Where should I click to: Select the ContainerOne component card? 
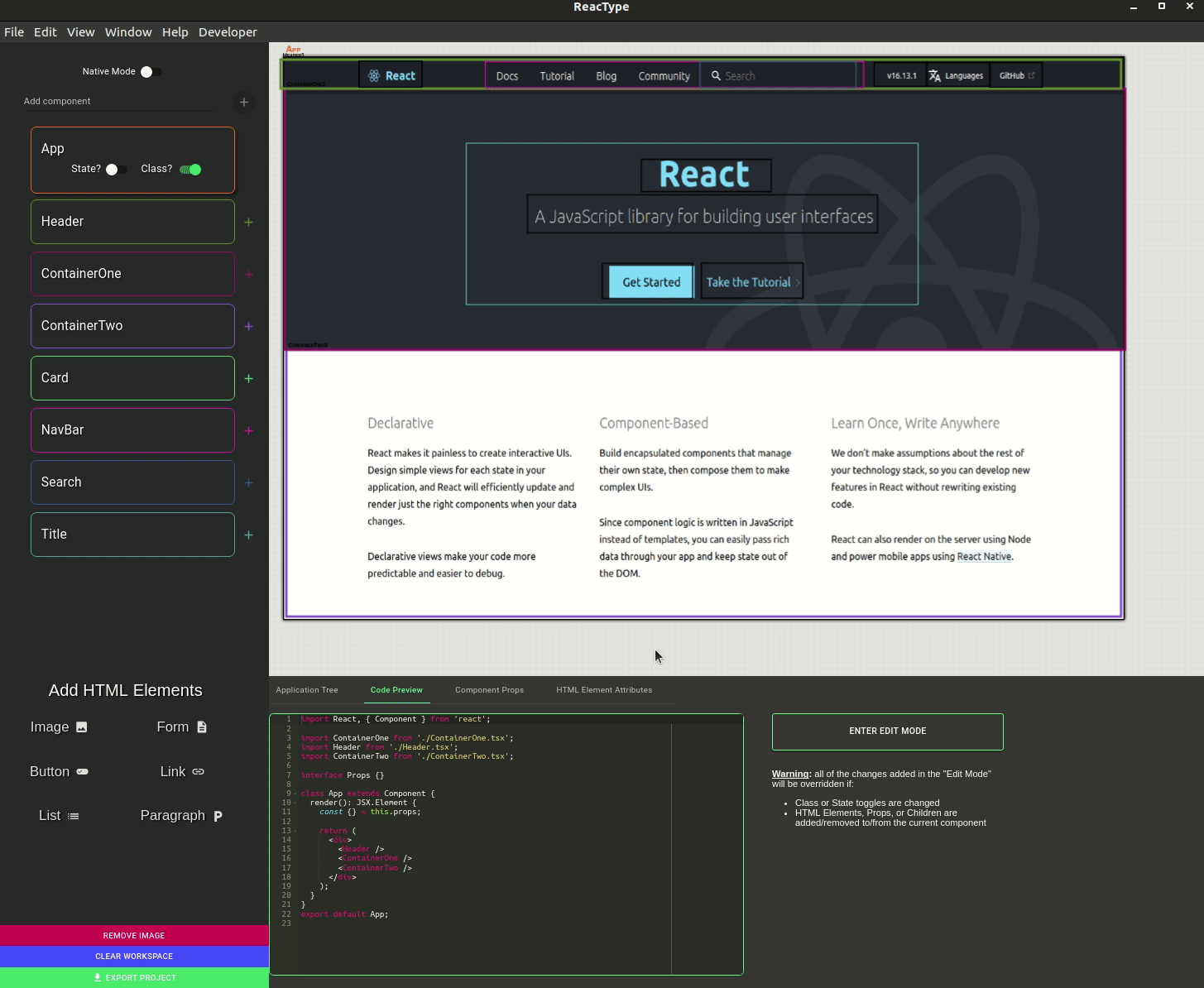[132, 274]
